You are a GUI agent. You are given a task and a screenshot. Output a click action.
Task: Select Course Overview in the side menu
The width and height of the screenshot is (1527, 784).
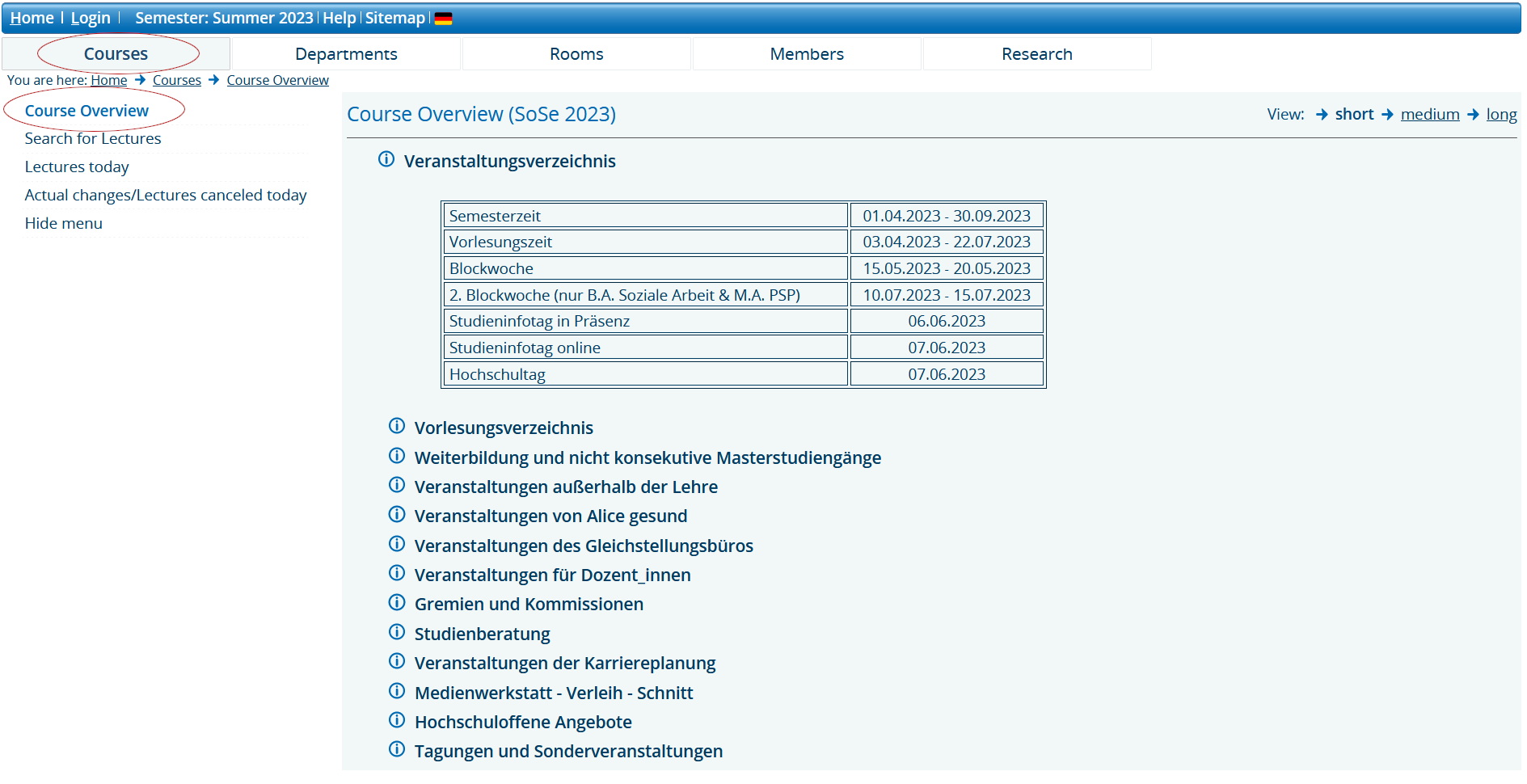(x=86, y=111)
